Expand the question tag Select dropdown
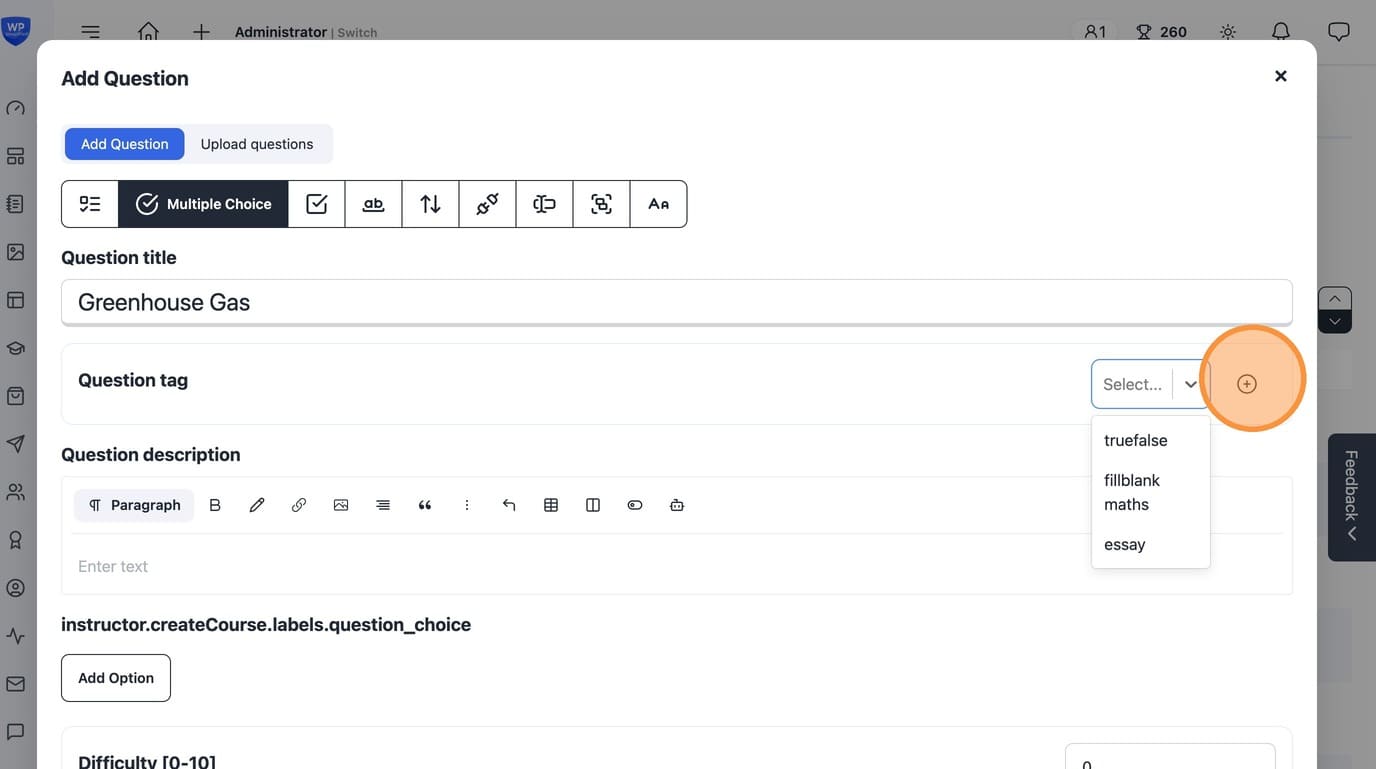The height and width of the screenshot is (769, 1376). [x=1150, y=384]
